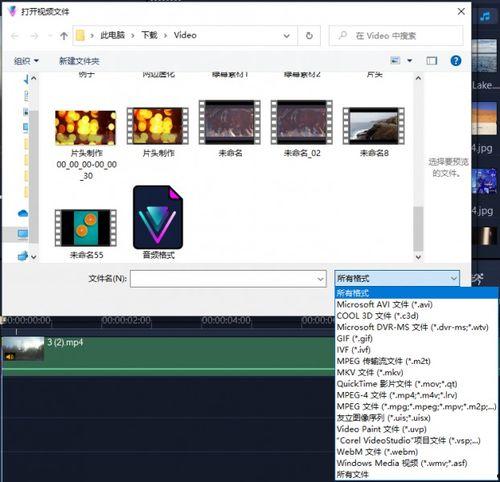Click the forward navigation arrow
500x482 pixels.
pos(34,35)
